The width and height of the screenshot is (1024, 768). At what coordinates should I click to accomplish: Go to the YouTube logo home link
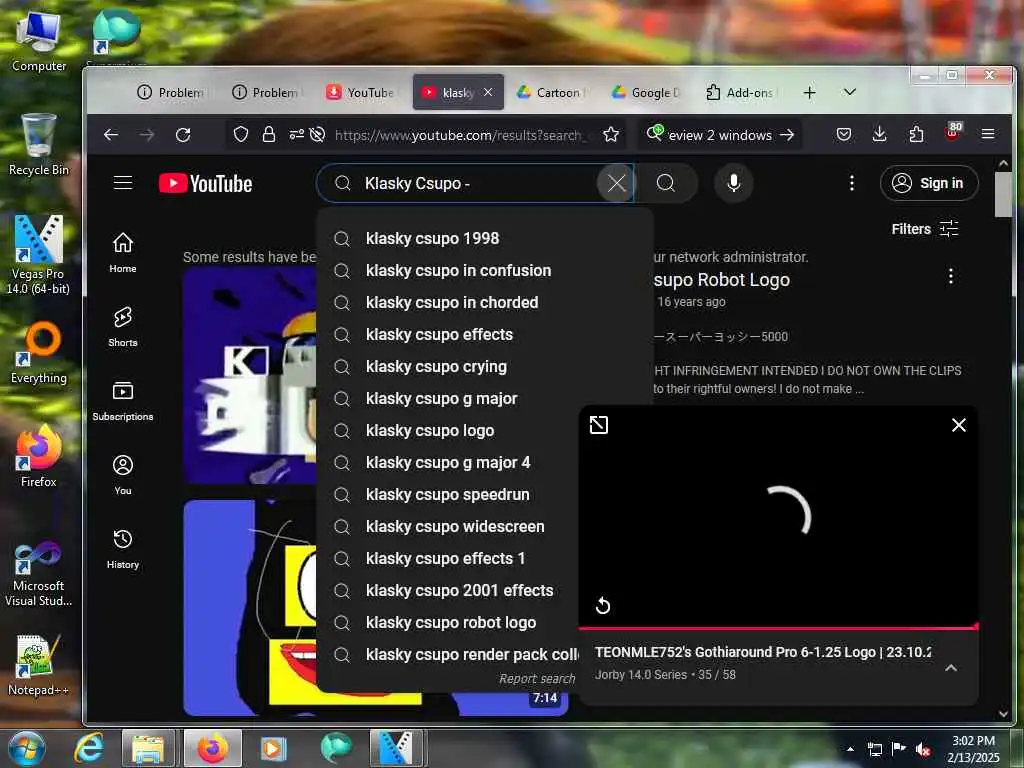[x=206, y=184]
